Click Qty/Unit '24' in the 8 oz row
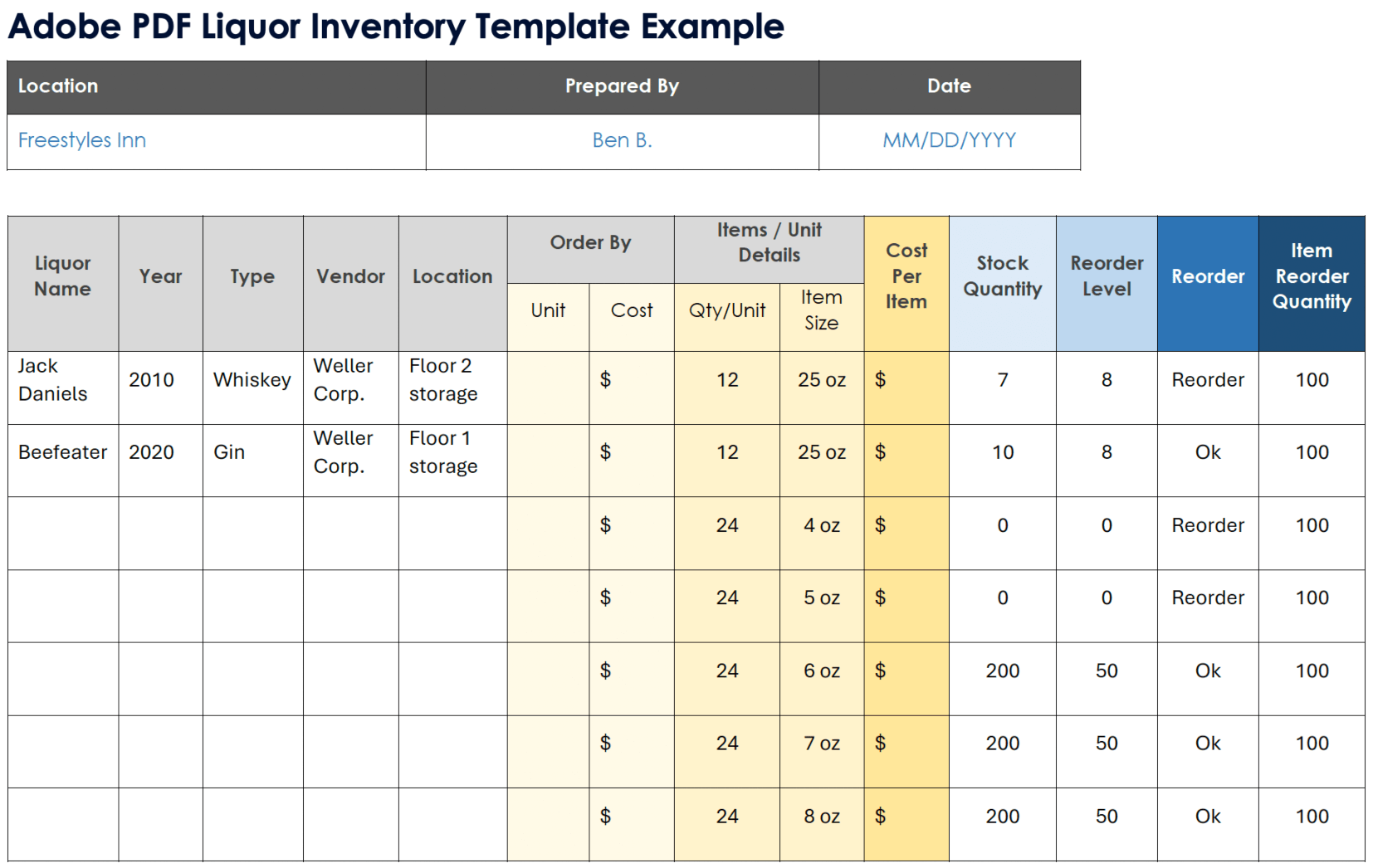 (x=727, y=825)
